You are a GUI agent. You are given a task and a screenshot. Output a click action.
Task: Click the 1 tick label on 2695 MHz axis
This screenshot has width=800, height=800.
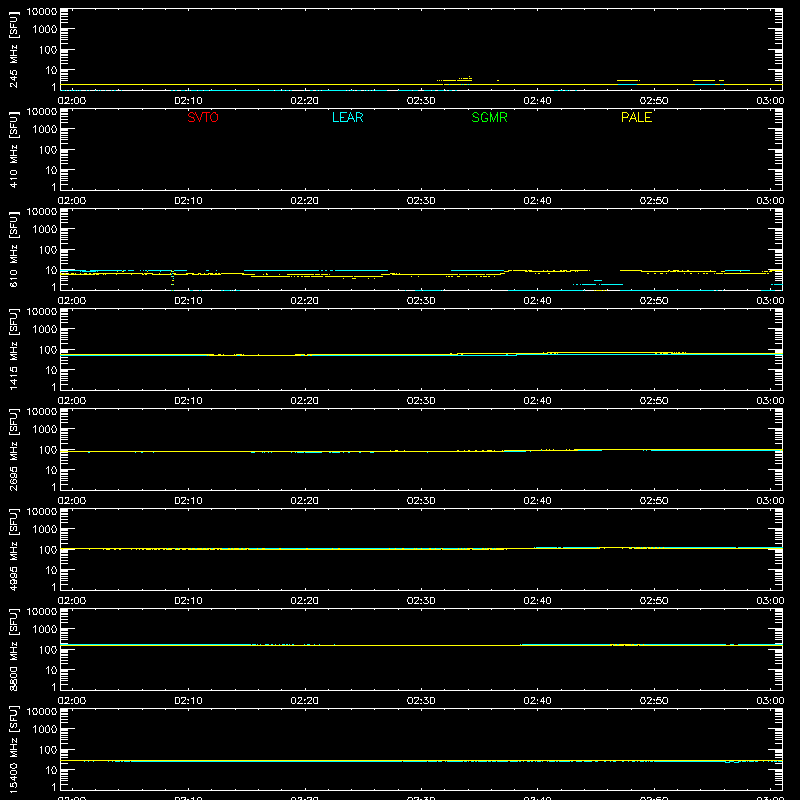click(x=54, y=487)
